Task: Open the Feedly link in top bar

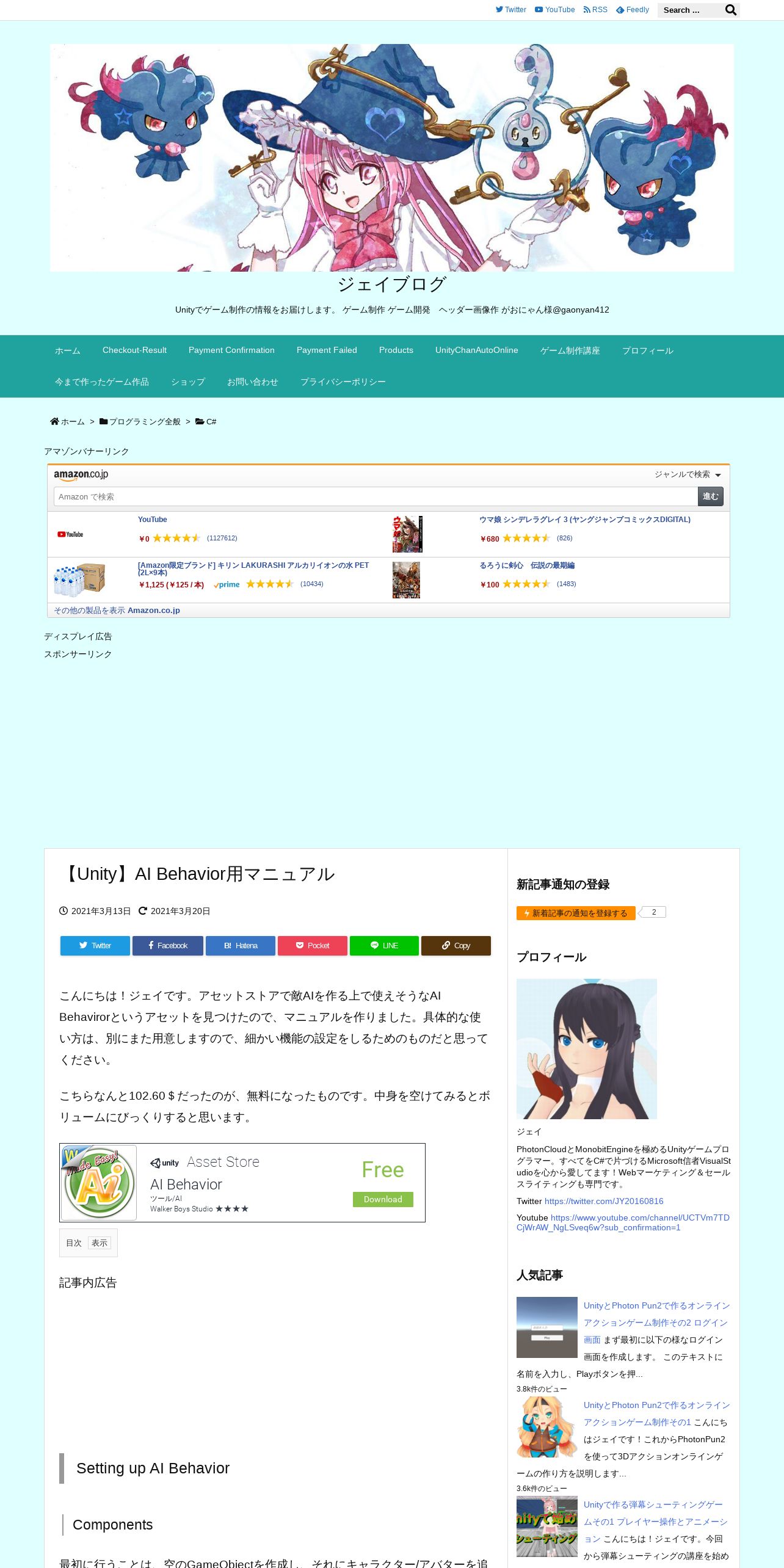Action: click(633, 10)
